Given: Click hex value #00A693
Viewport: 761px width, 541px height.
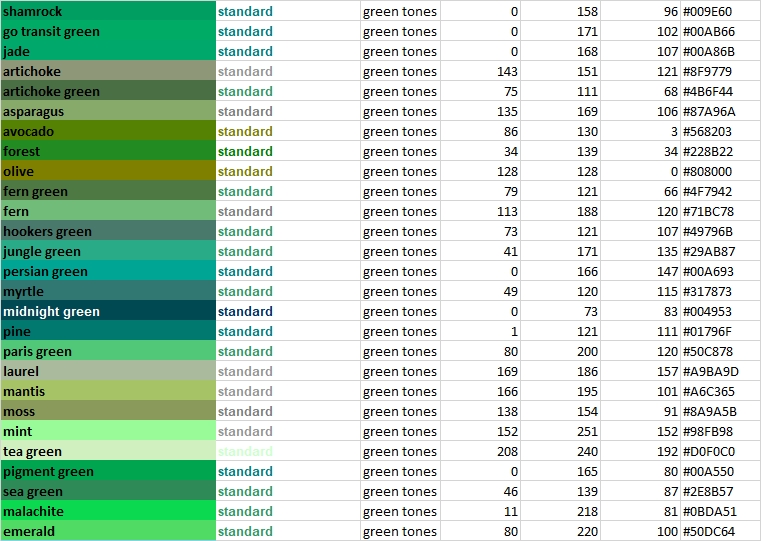Looking at the screenshot, I should pos(708,272).
